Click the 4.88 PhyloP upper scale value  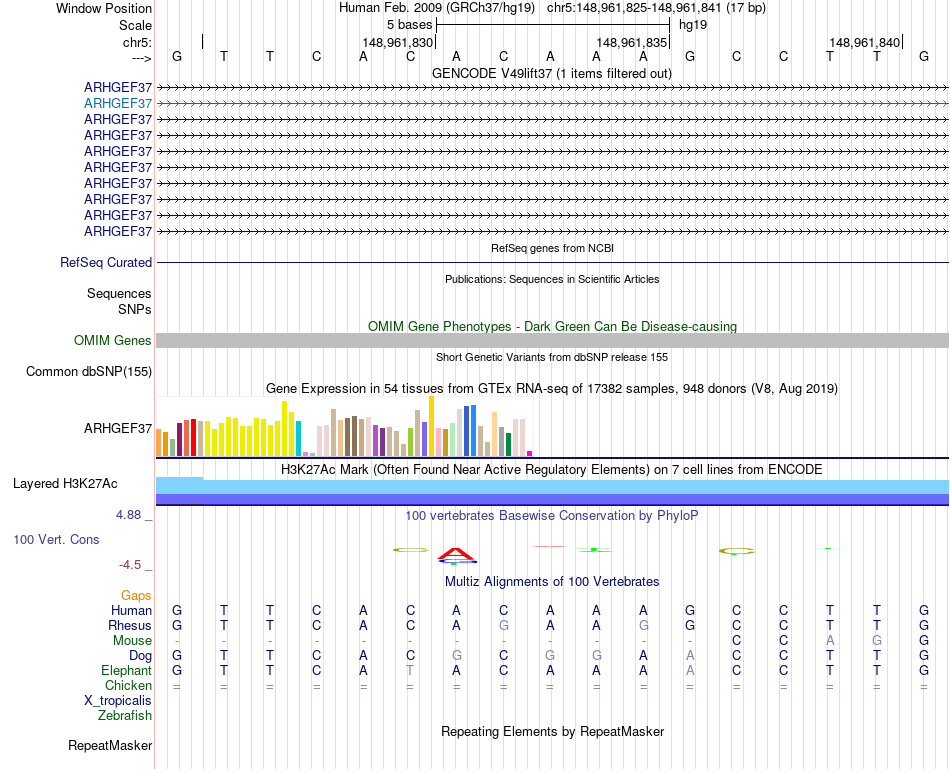(x=128, y=515)
